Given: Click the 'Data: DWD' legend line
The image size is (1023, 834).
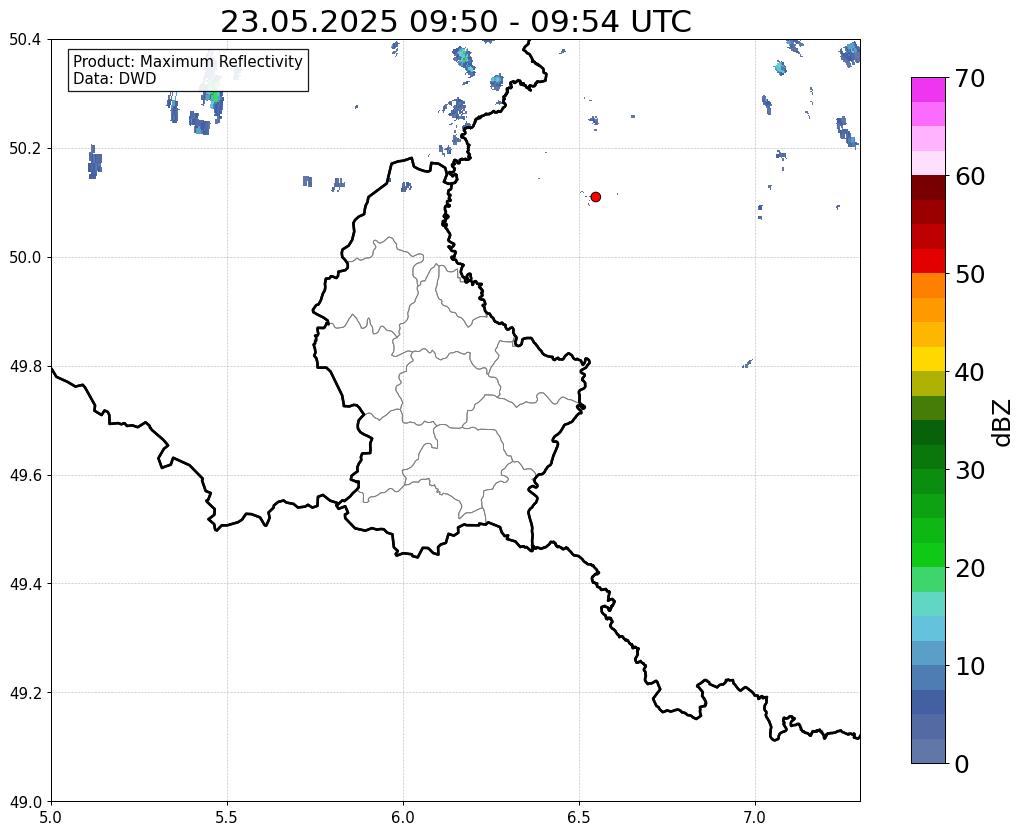Looking at the screenshot, I should (115, 78).
